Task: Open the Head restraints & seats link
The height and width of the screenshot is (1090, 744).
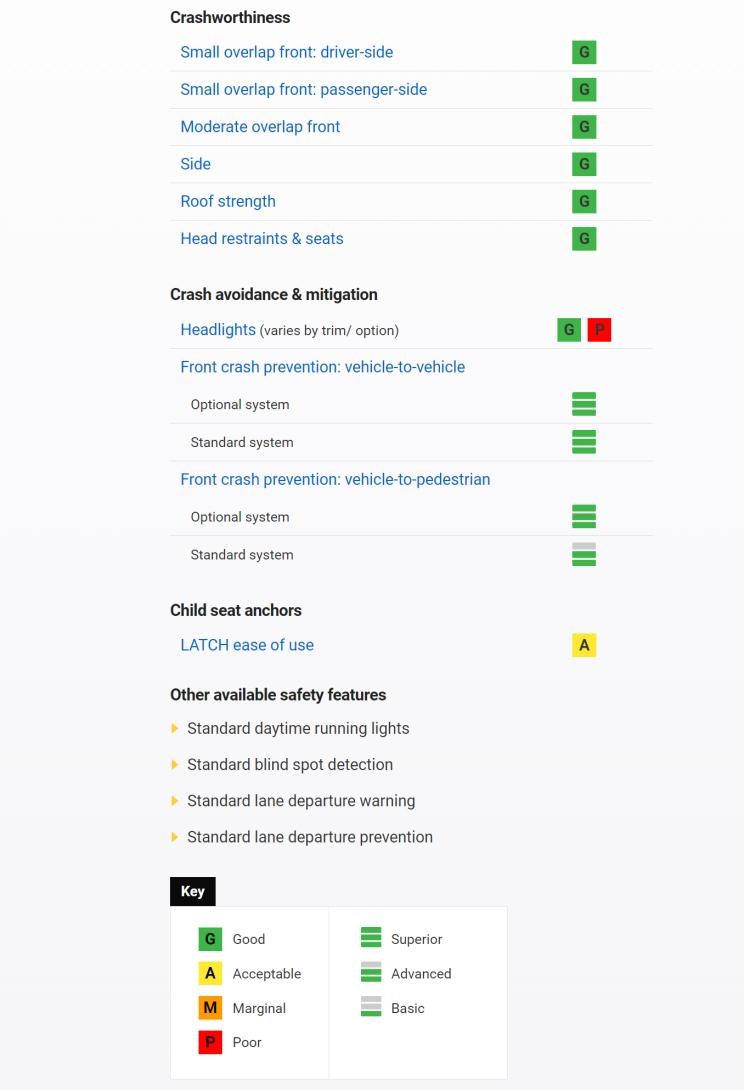Action: 262,238
